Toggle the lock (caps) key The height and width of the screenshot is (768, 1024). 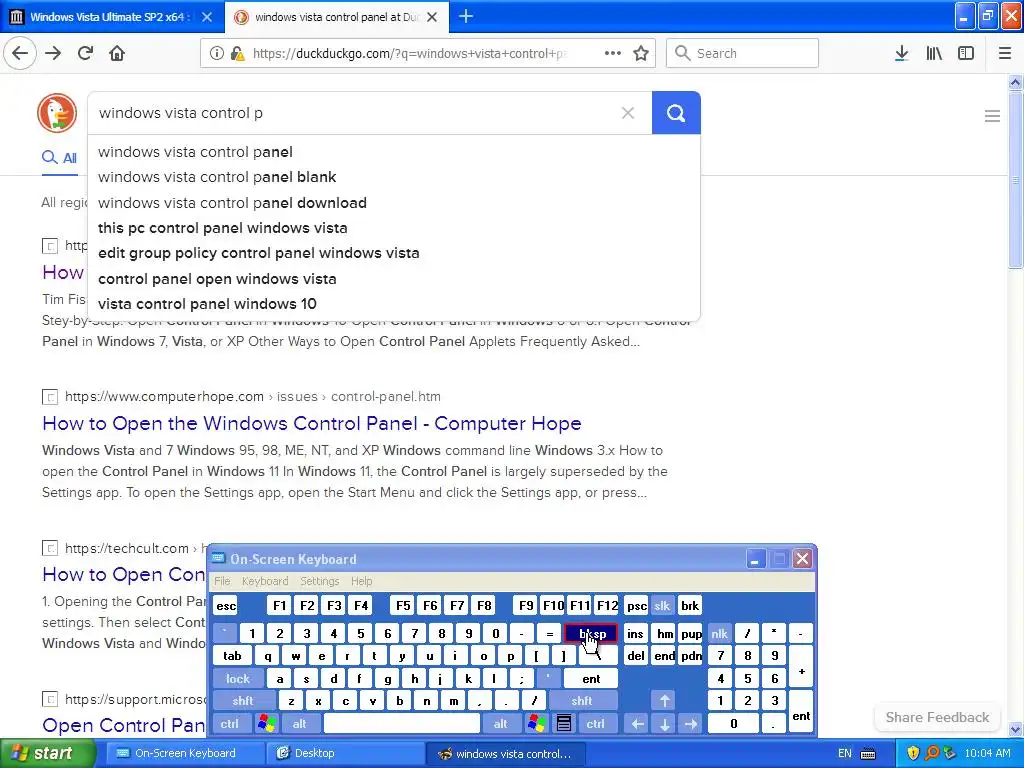click(x=238, y=679)
